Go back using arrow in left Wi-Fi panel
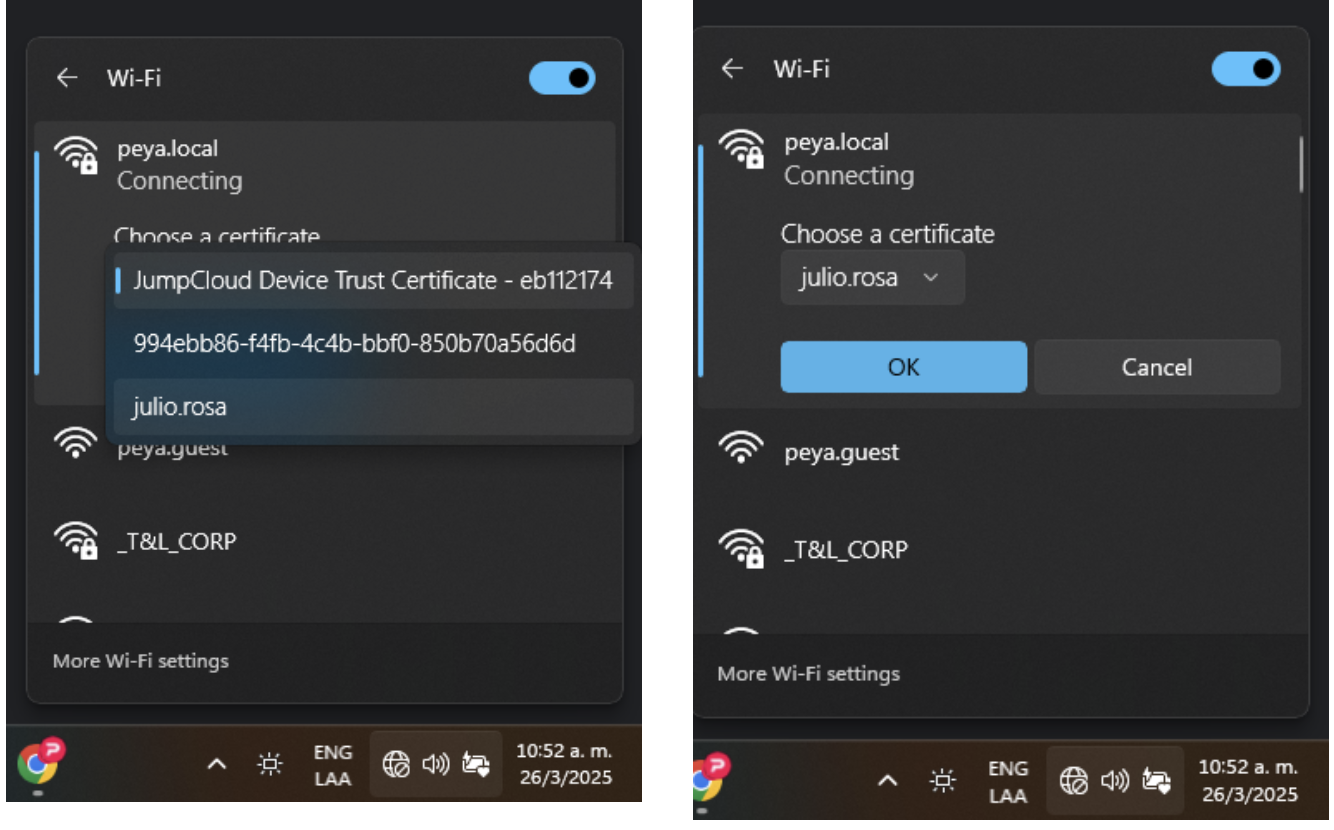The height and width of the screenshot is (830, 1334). [67, 78]
